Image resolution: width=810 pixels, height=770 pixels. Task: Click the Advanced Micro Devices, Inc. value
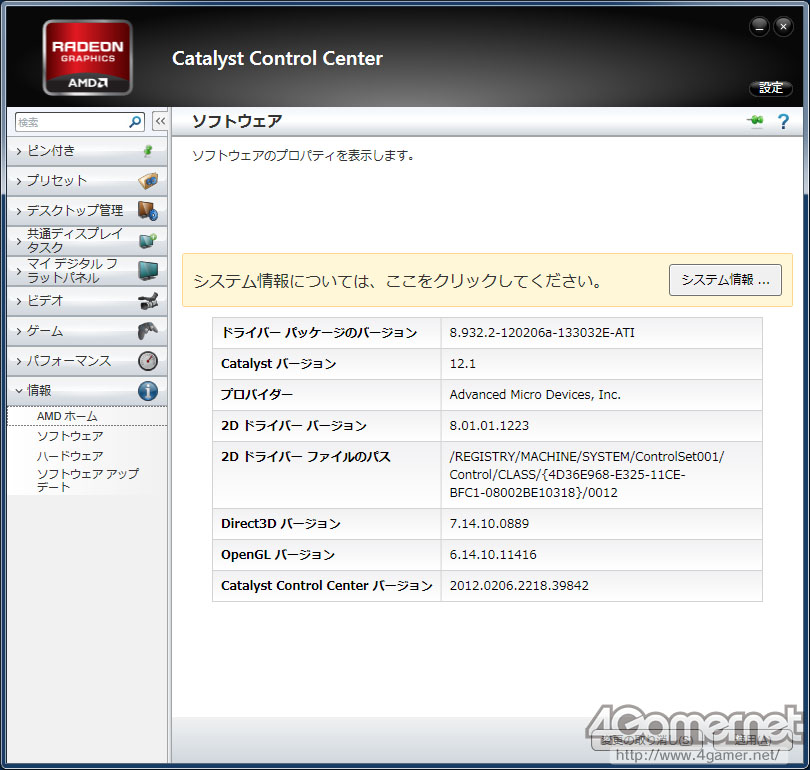point(535,395)
